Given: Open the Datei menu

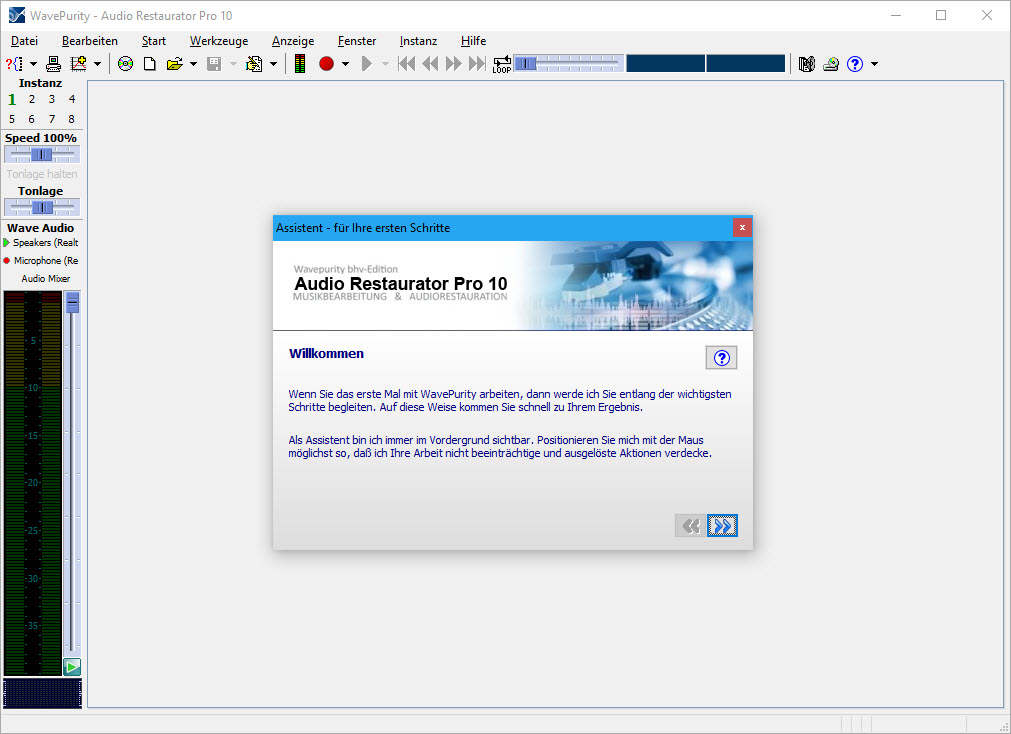Looking at the screenshot, I should click(x=25, y=41).
